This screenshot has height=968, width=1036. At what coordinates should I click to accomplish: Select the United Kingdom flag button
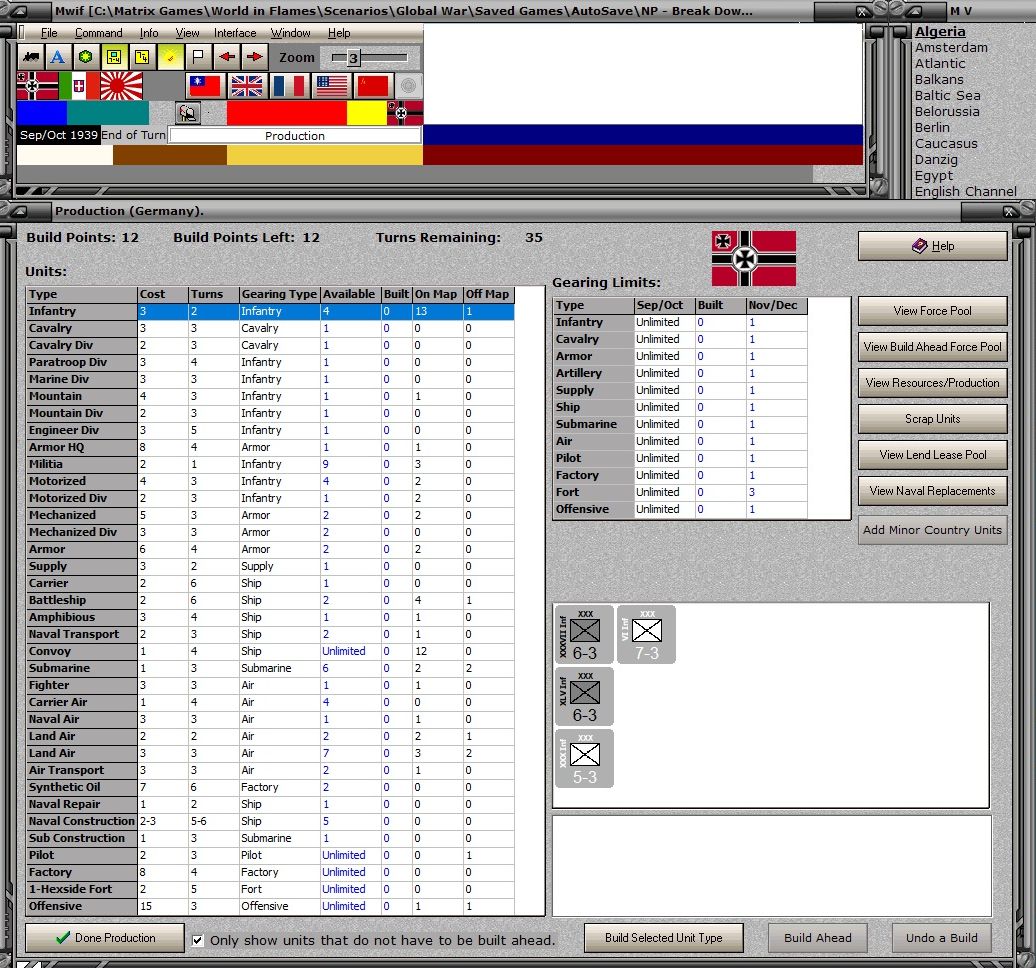click(x=246, y=86)
